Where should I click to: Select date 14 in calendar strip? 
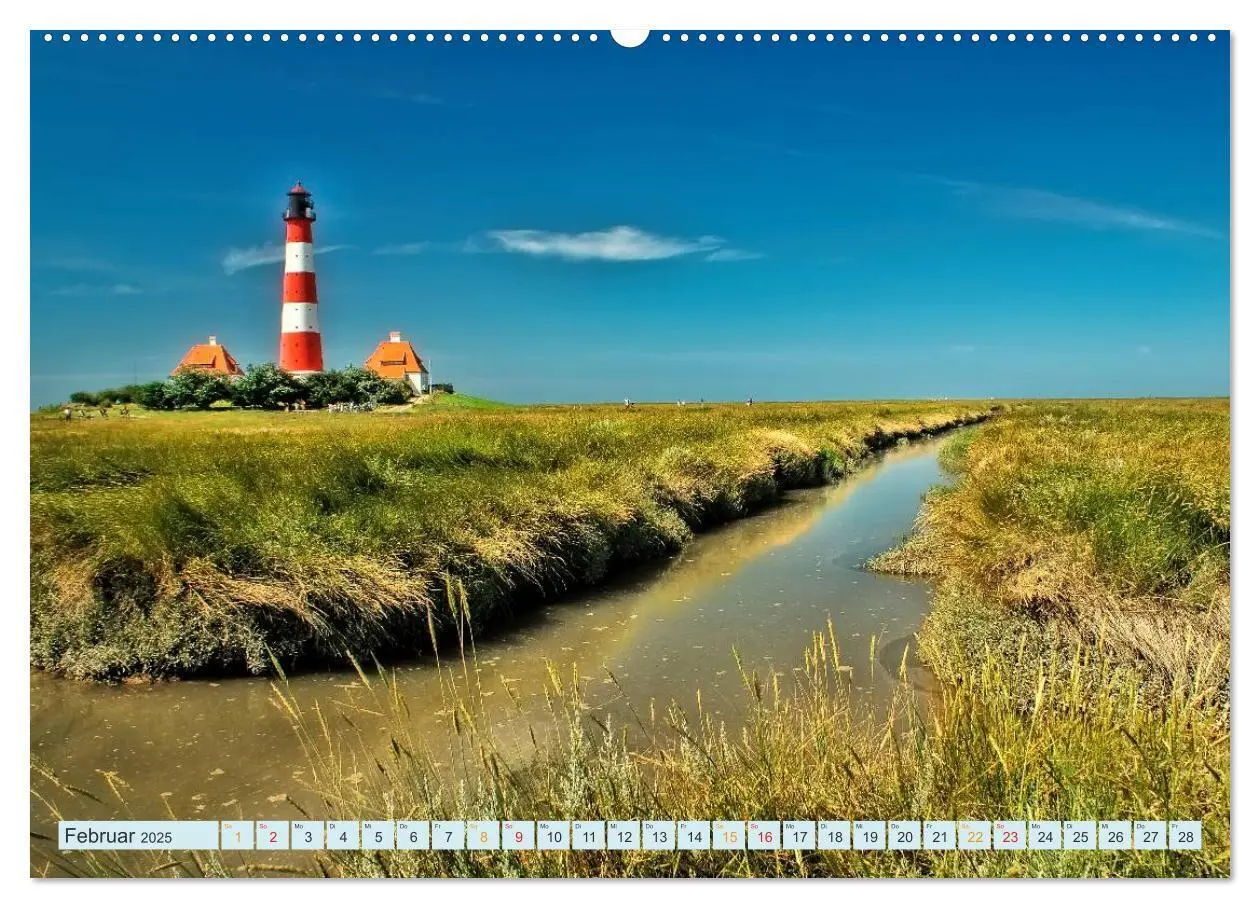click(693, 836)
